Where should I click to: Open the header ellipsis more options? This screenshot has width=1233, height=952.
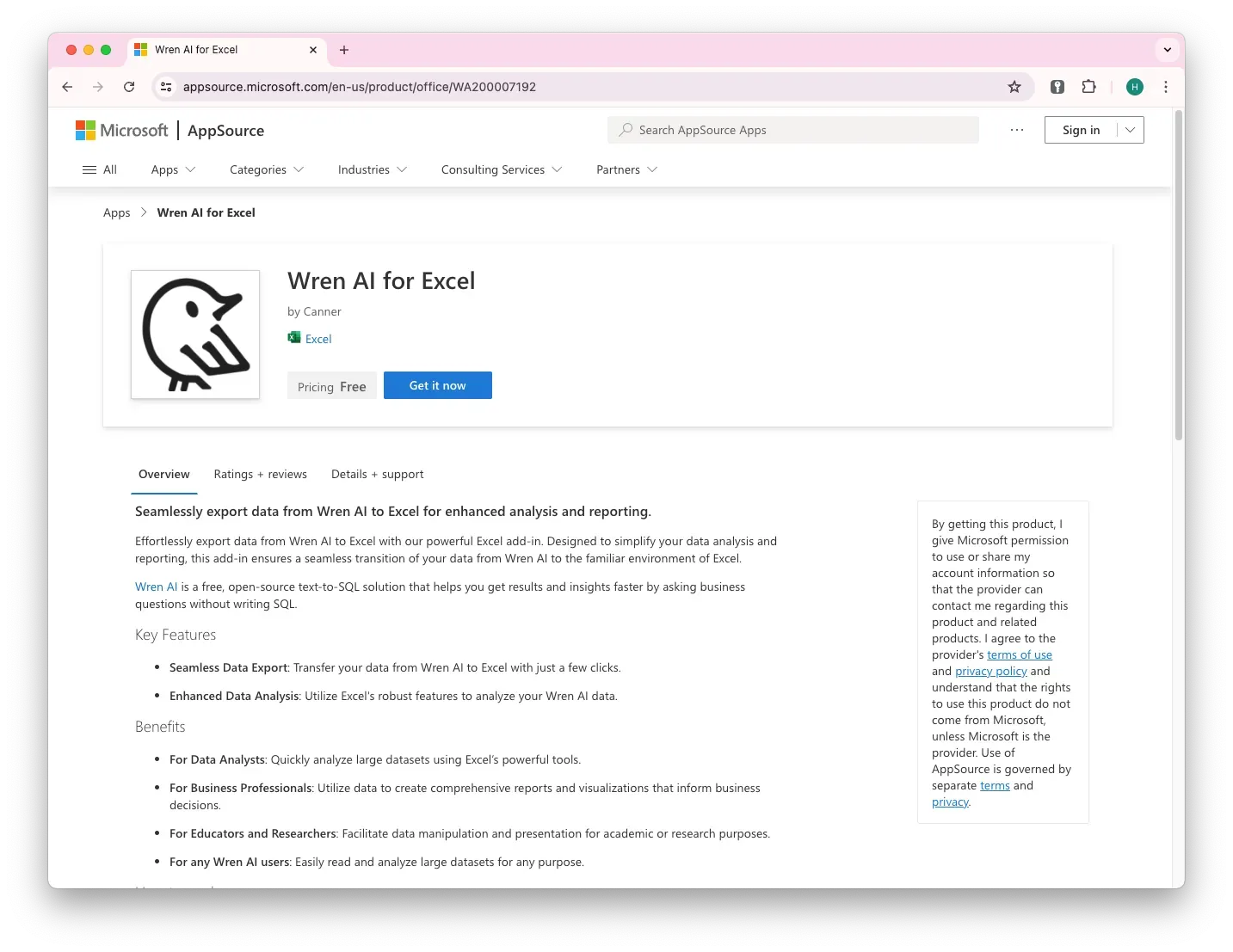[1017, 130]
